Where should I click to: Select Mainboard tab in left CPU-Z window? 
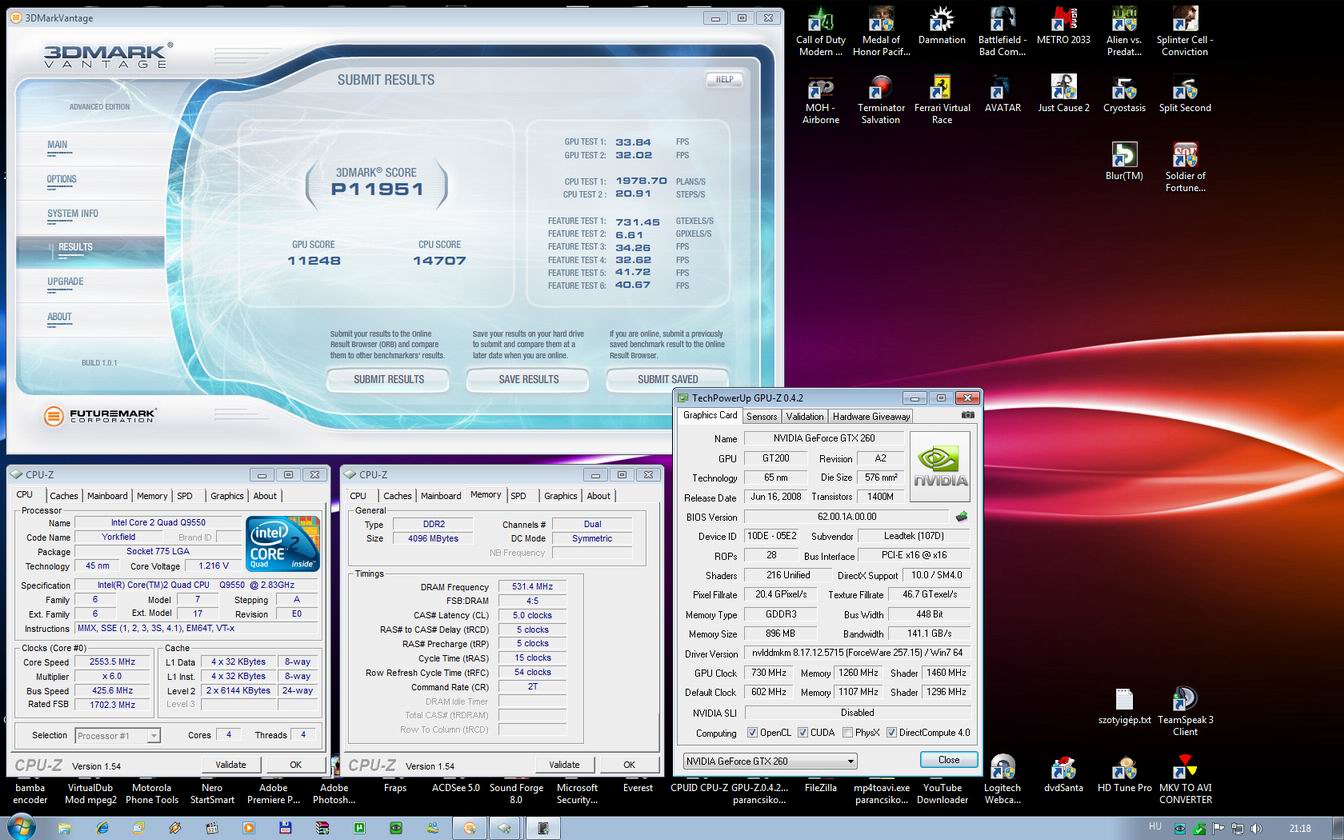107,496
